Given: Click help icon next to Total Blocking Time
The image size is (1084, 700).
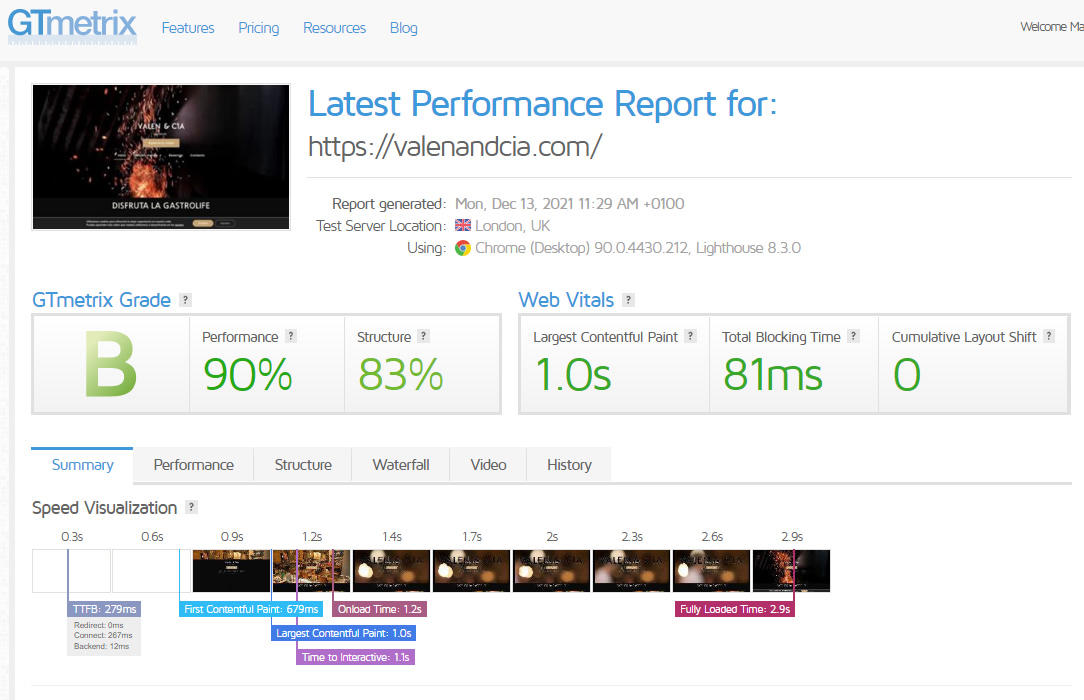Looking at the screenshot, I should pyautogui.click(x=854, y=336).
